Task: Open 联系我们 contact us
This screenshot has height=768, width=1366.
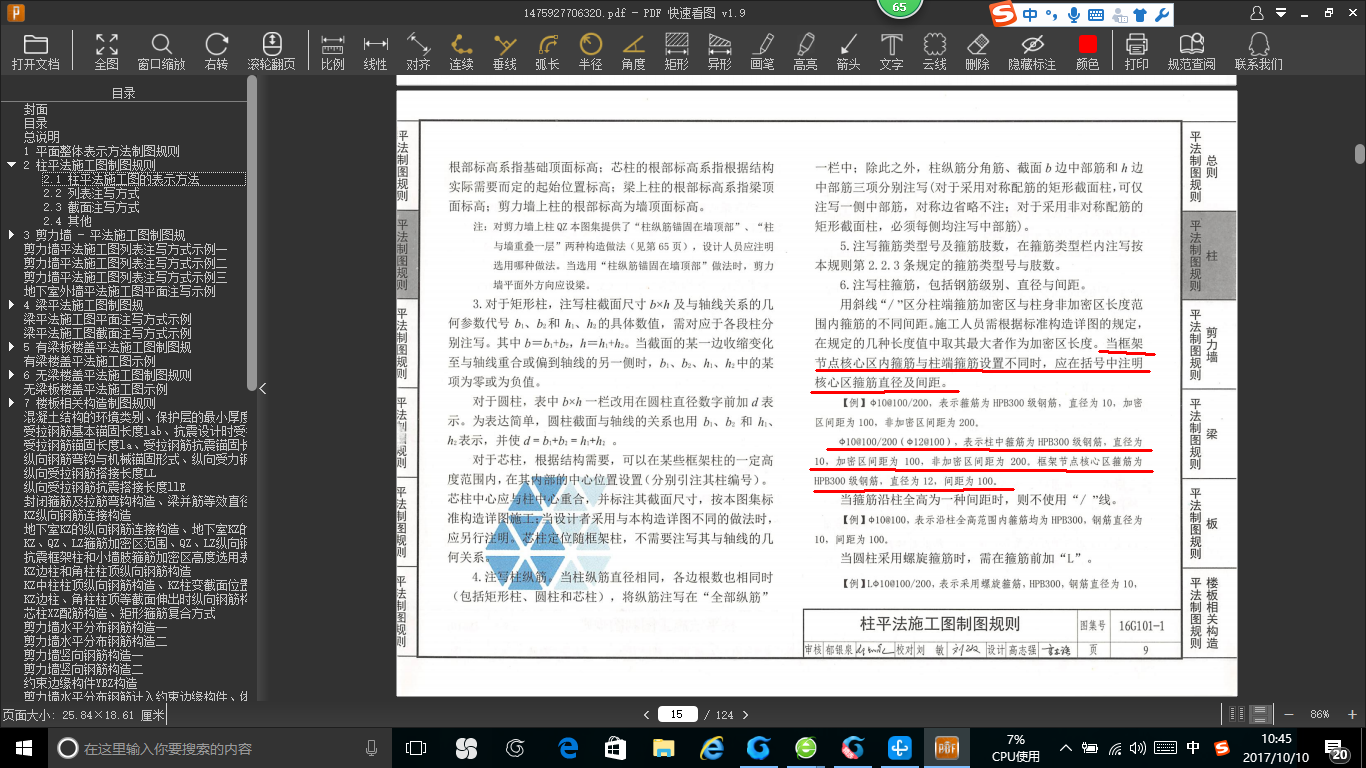Action: tap(1259, 52)
